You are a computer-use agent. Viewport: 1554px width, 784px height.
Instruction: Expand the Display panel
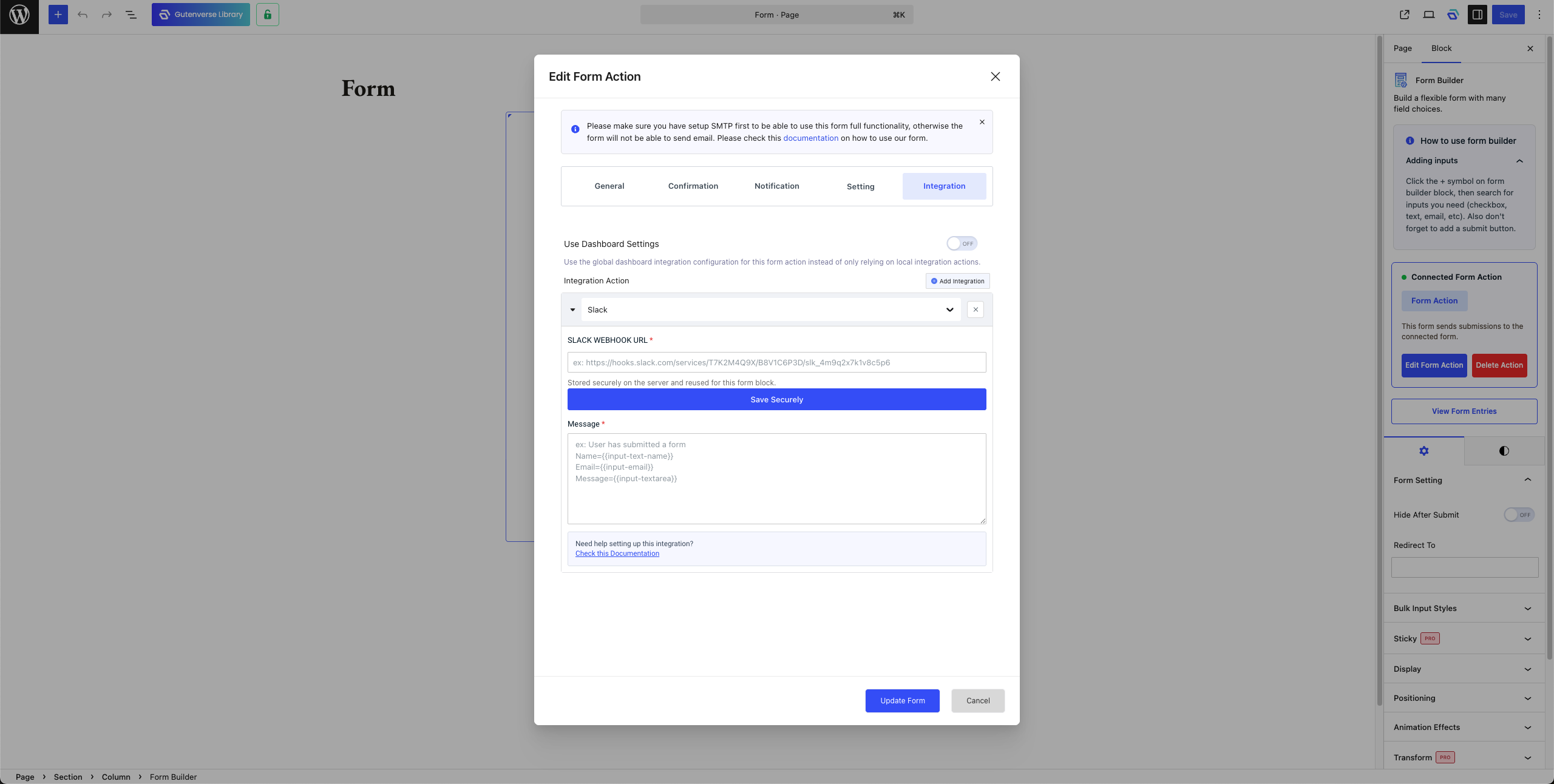(1464, 669)
